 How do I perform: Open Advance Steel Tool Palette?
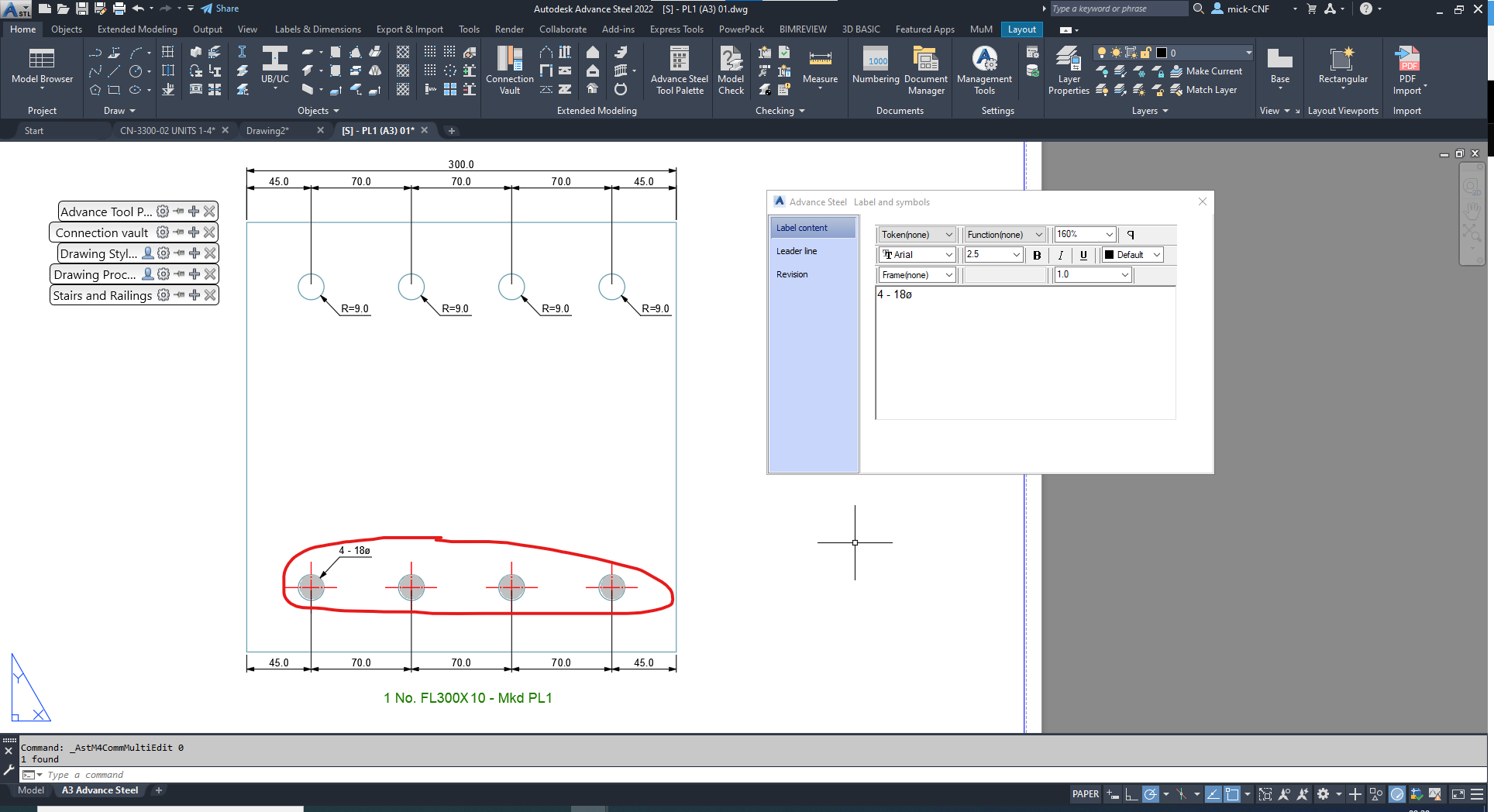(x=680, y=70)
